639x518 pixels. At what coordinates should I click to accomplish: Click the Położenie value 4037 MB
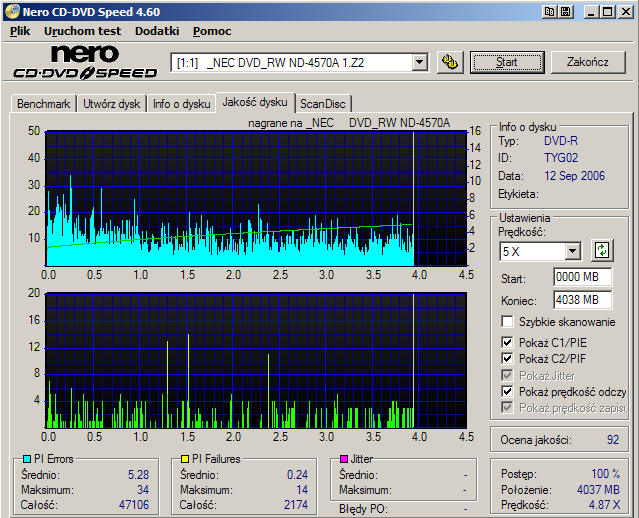click(598, 489)
